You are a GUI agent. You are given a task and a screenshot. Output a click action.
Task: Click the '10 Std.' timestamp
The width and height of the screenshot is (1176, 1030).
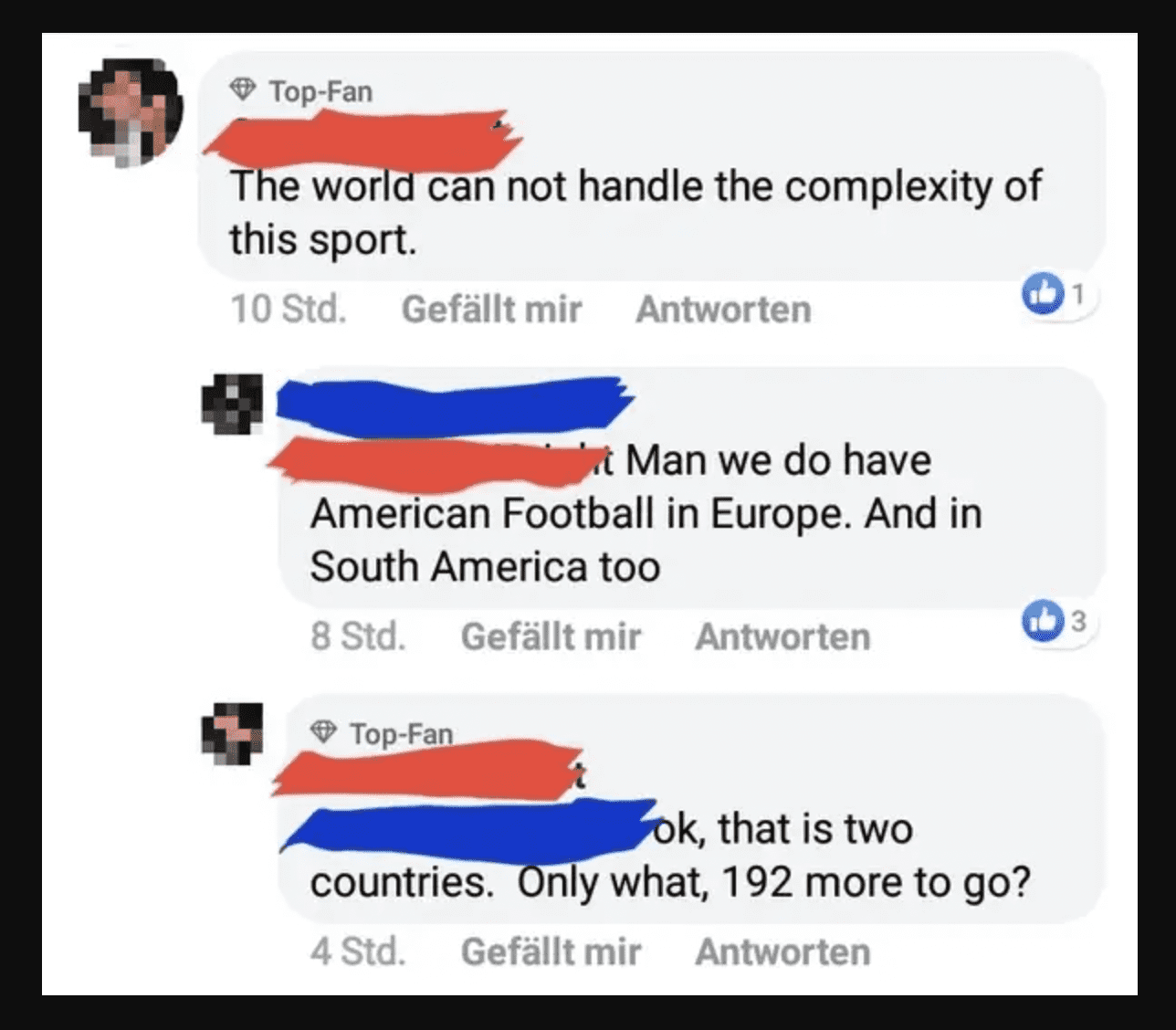(x=288, y=310)
